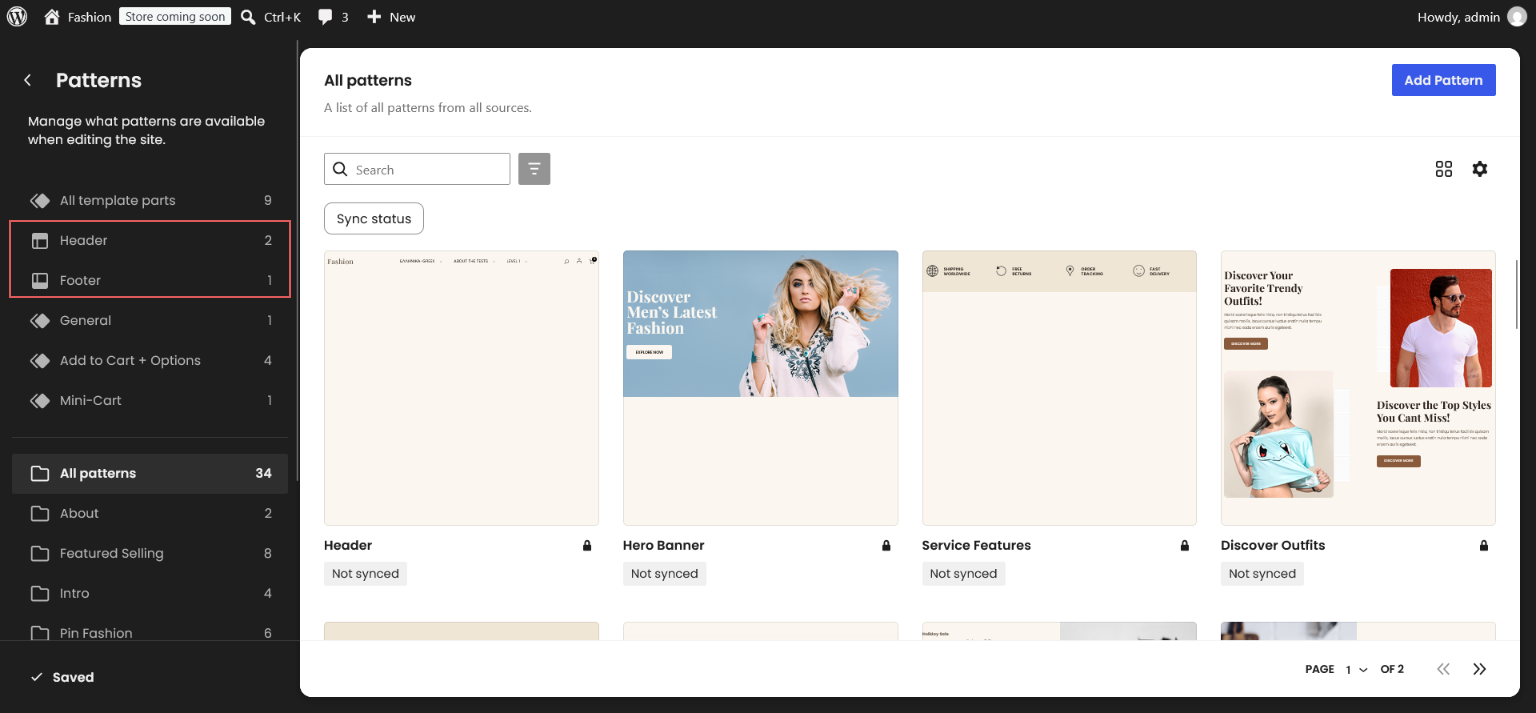Select All patterns category
This screenshot has width=1536, height=713.
tap(150, 473)
